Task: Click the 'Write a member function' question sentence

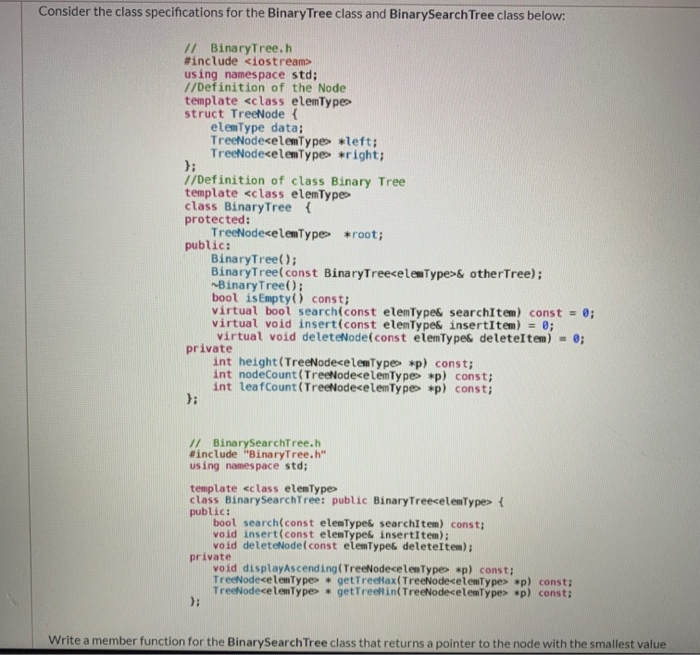Action: [x=357, y=642]
